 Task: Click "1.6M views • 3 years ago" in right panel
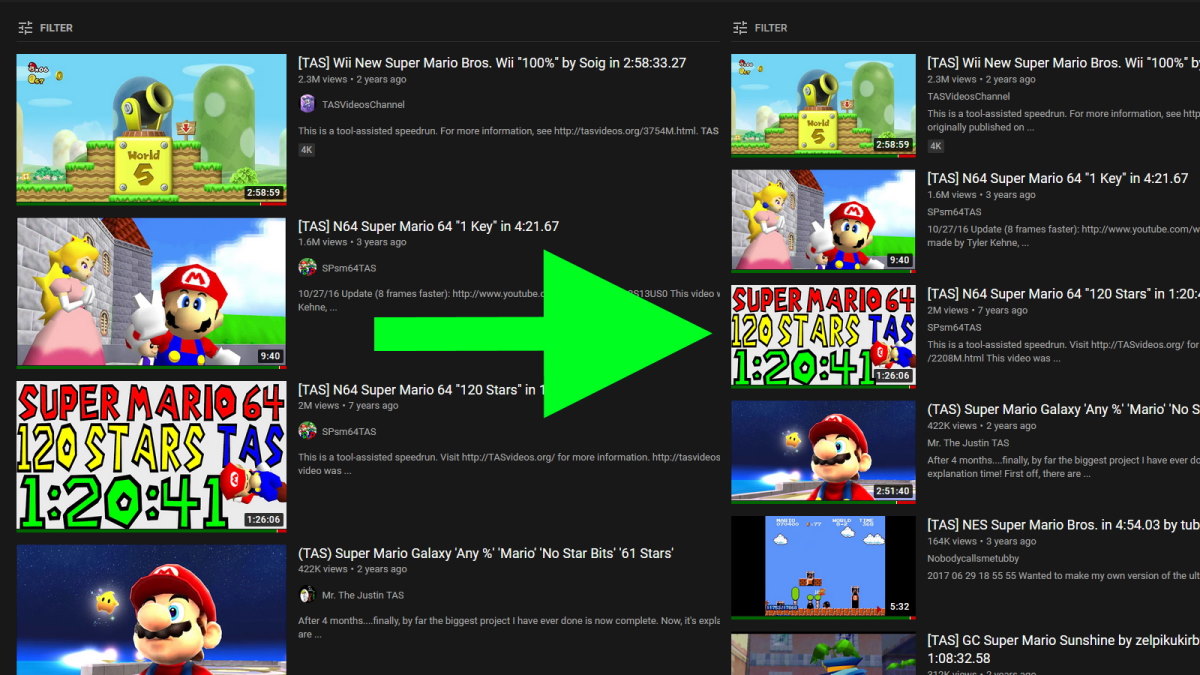tap(981, 195)
